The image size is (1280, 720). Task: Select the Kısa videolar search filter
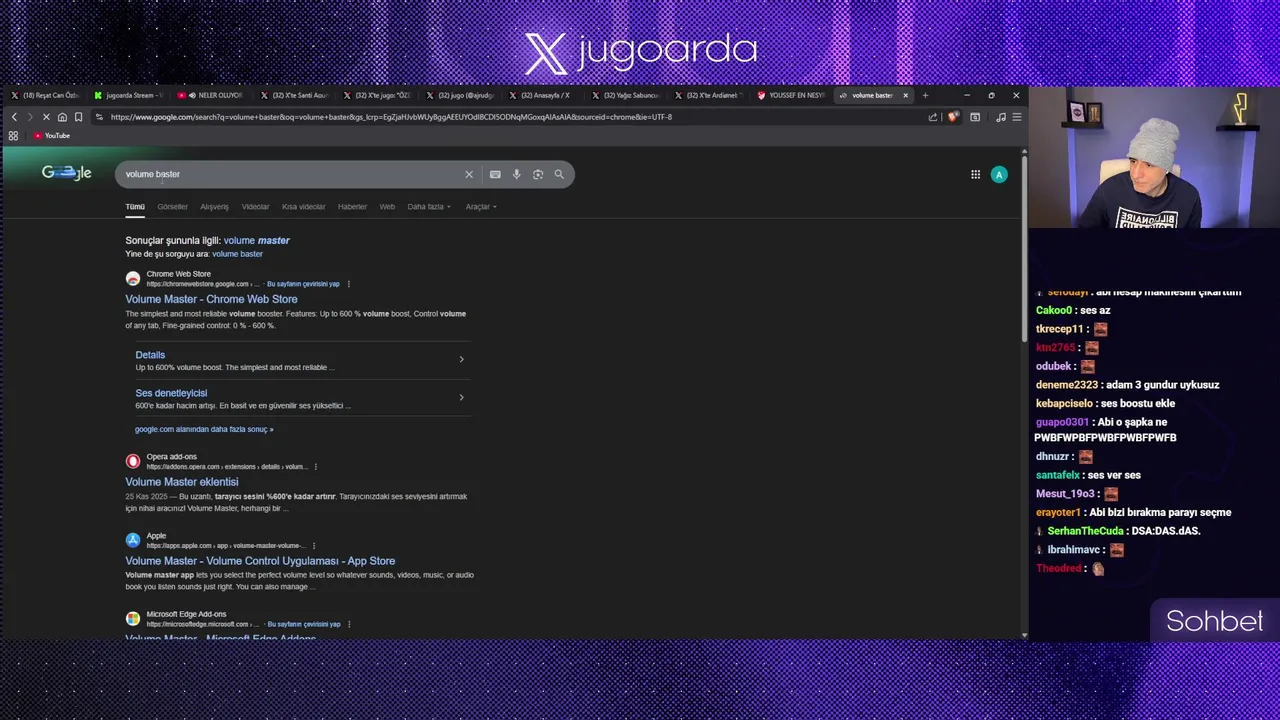[303, 207]
